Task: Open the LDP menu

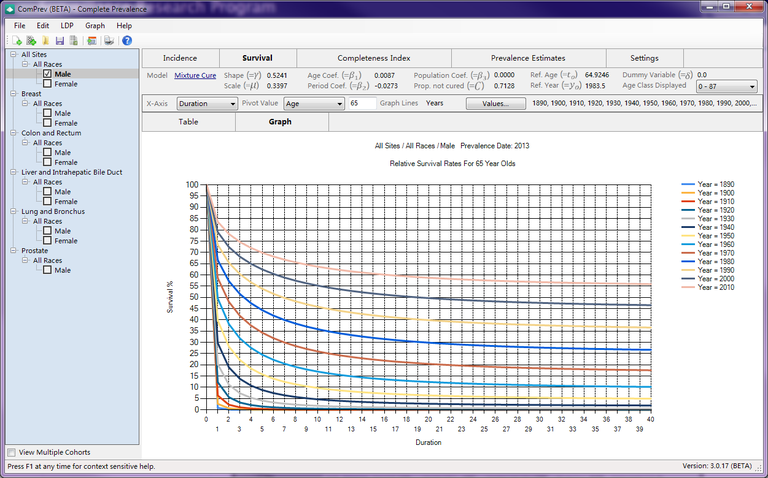Action: coord(69,24)
